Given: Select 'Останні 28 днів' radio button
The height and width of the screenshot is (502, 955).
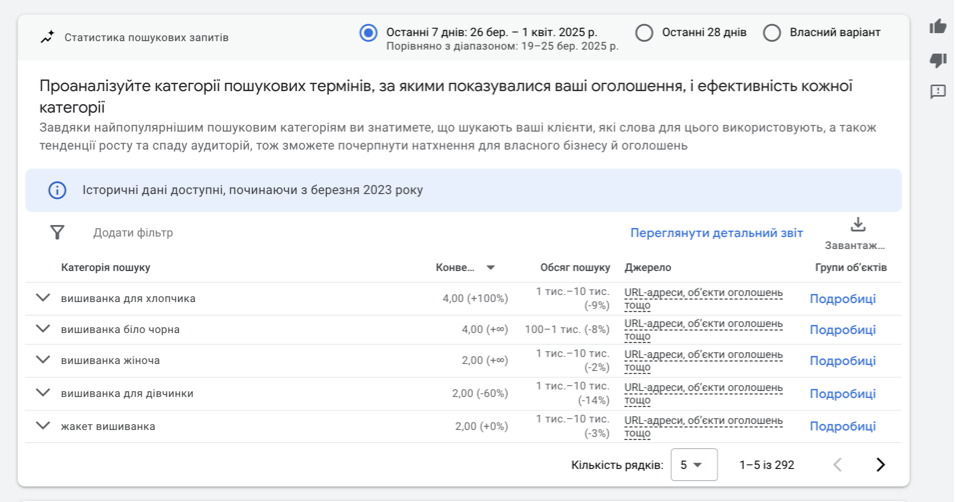Looking at the screenshot, I should point(644,33).
